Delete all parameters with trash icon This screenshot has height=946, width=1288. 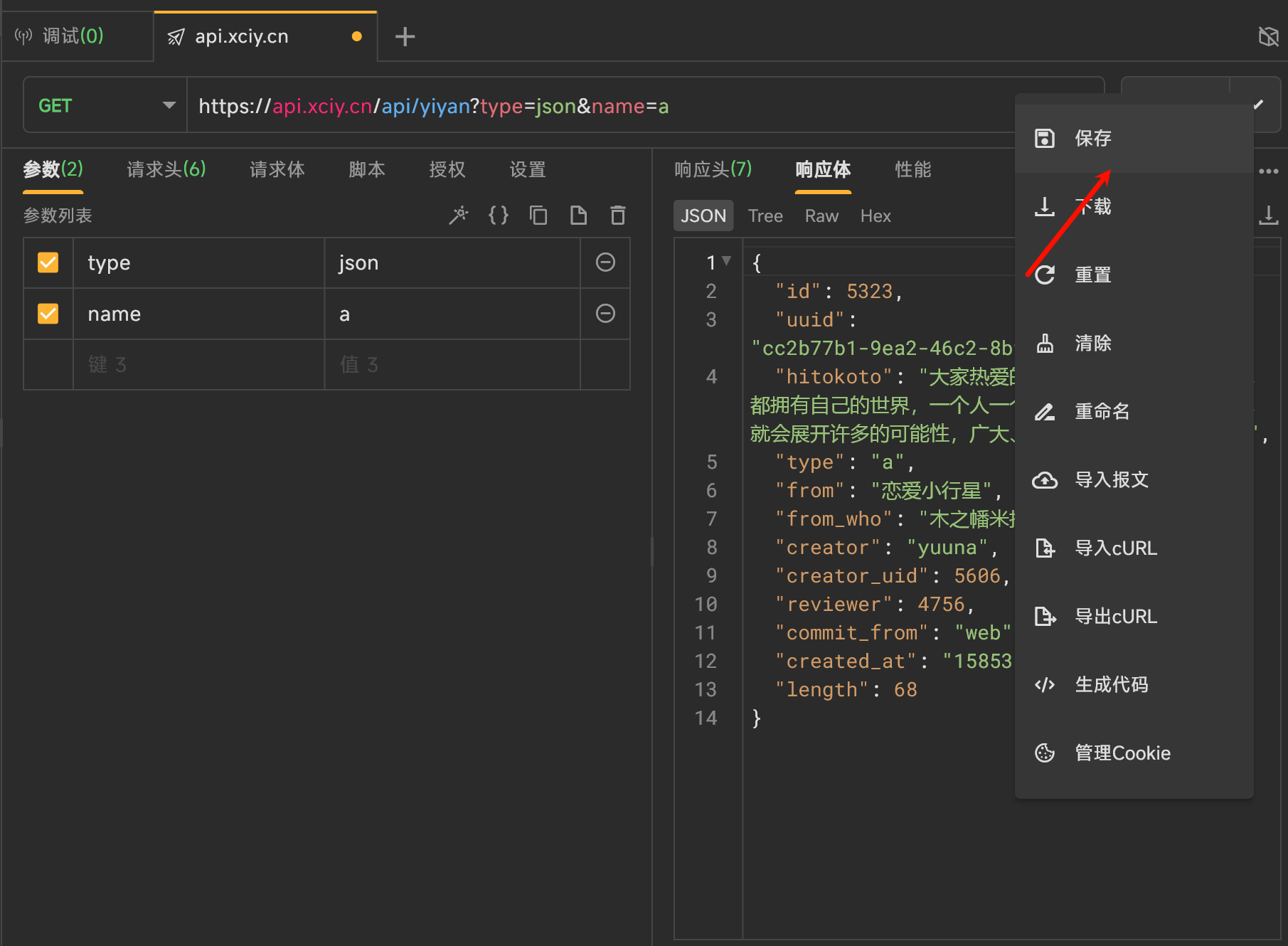click(618, 215)
